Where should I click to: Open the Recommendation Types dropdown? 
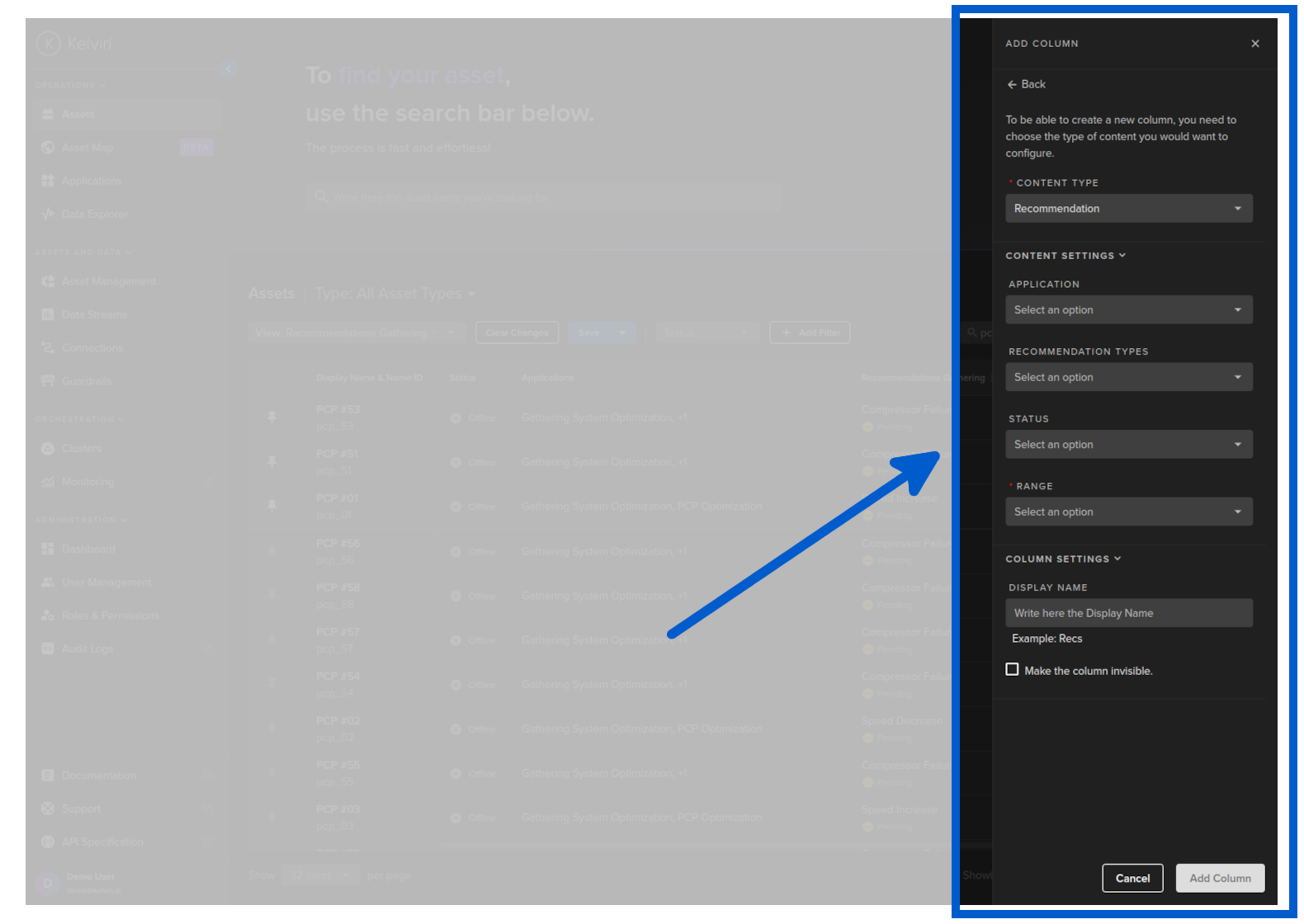pos(1128,377)
